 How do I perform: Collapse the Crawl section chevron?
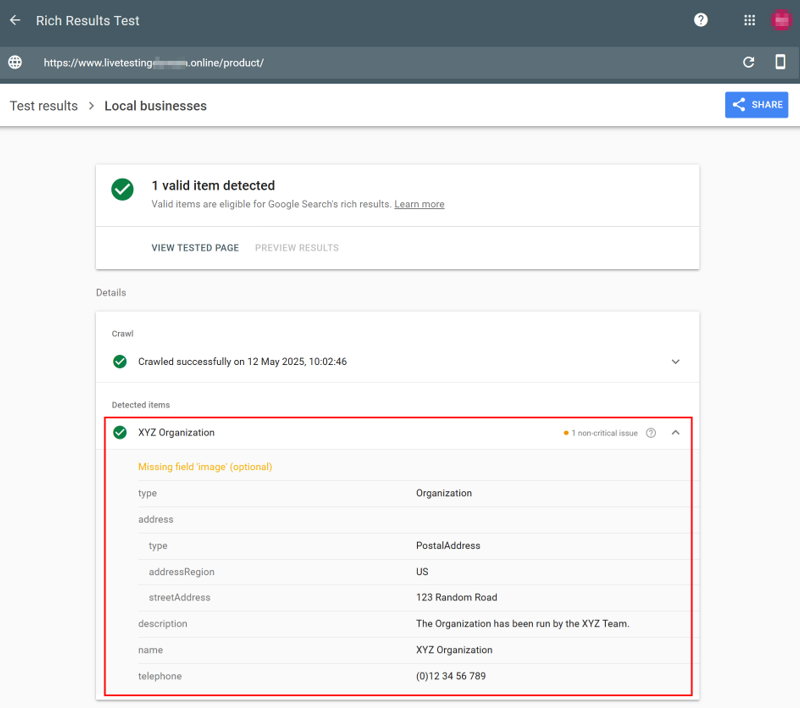click(675, 362)
